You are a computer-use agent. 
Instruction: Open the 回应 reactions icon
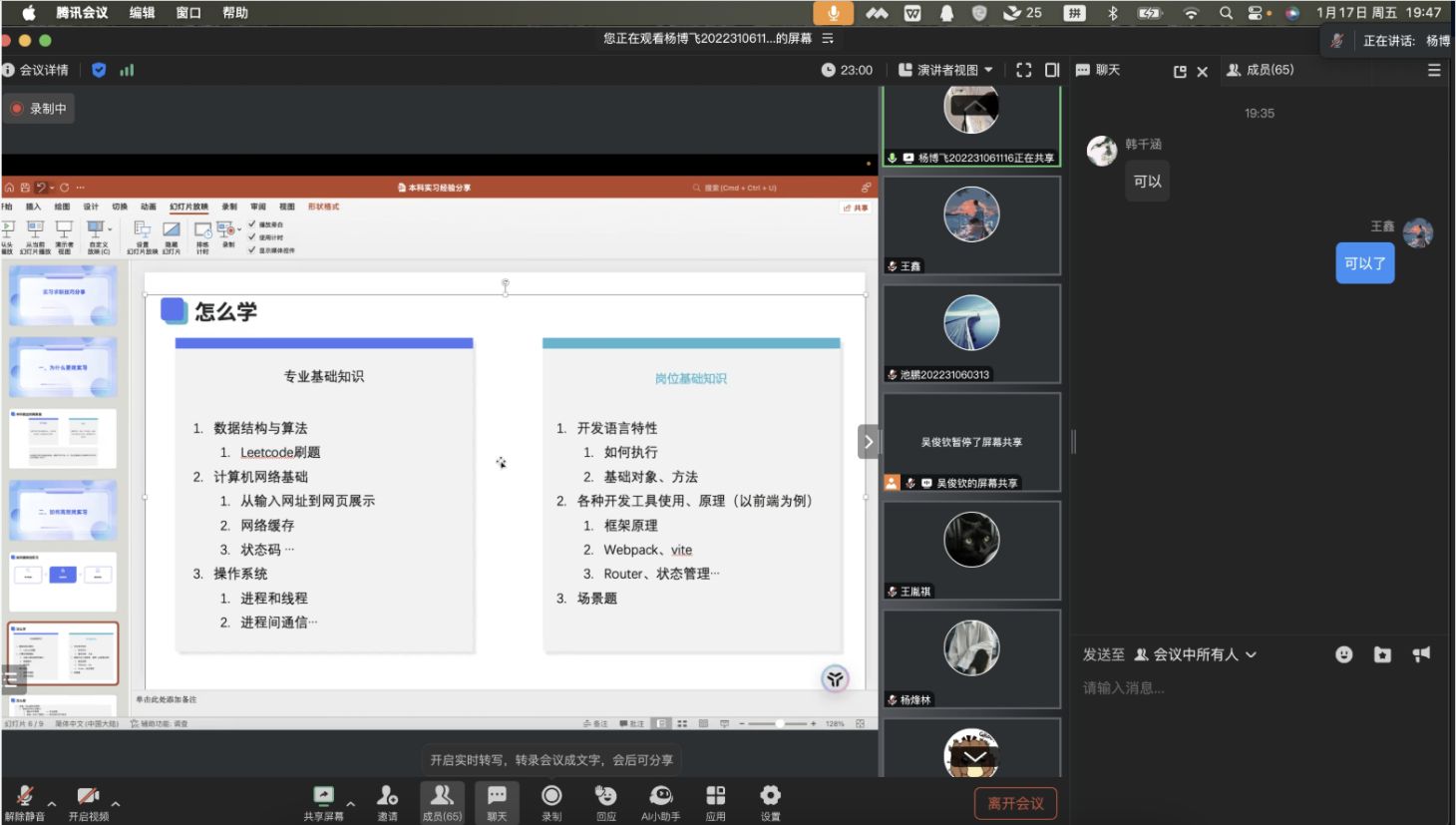(x=605, y=796)
